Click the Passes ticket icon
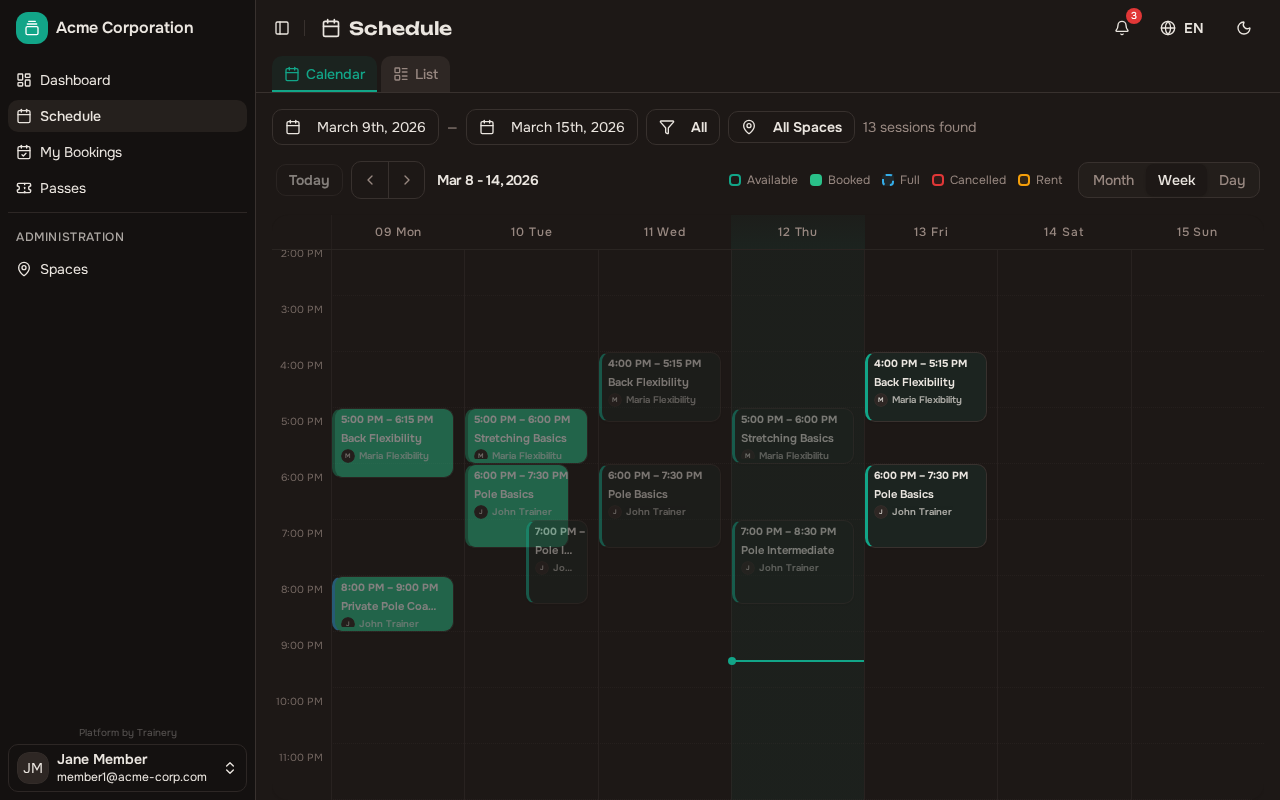This screenshot has height=800, width=1280. [x=24, y=188]
